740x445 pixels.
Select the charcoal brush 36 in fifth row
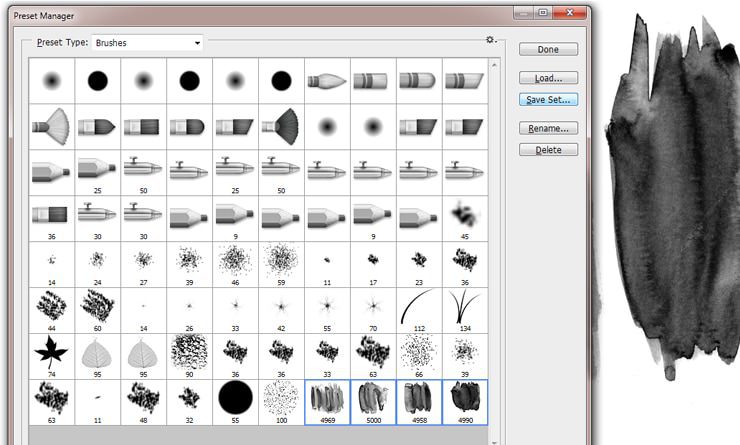[x=464, y=265]
